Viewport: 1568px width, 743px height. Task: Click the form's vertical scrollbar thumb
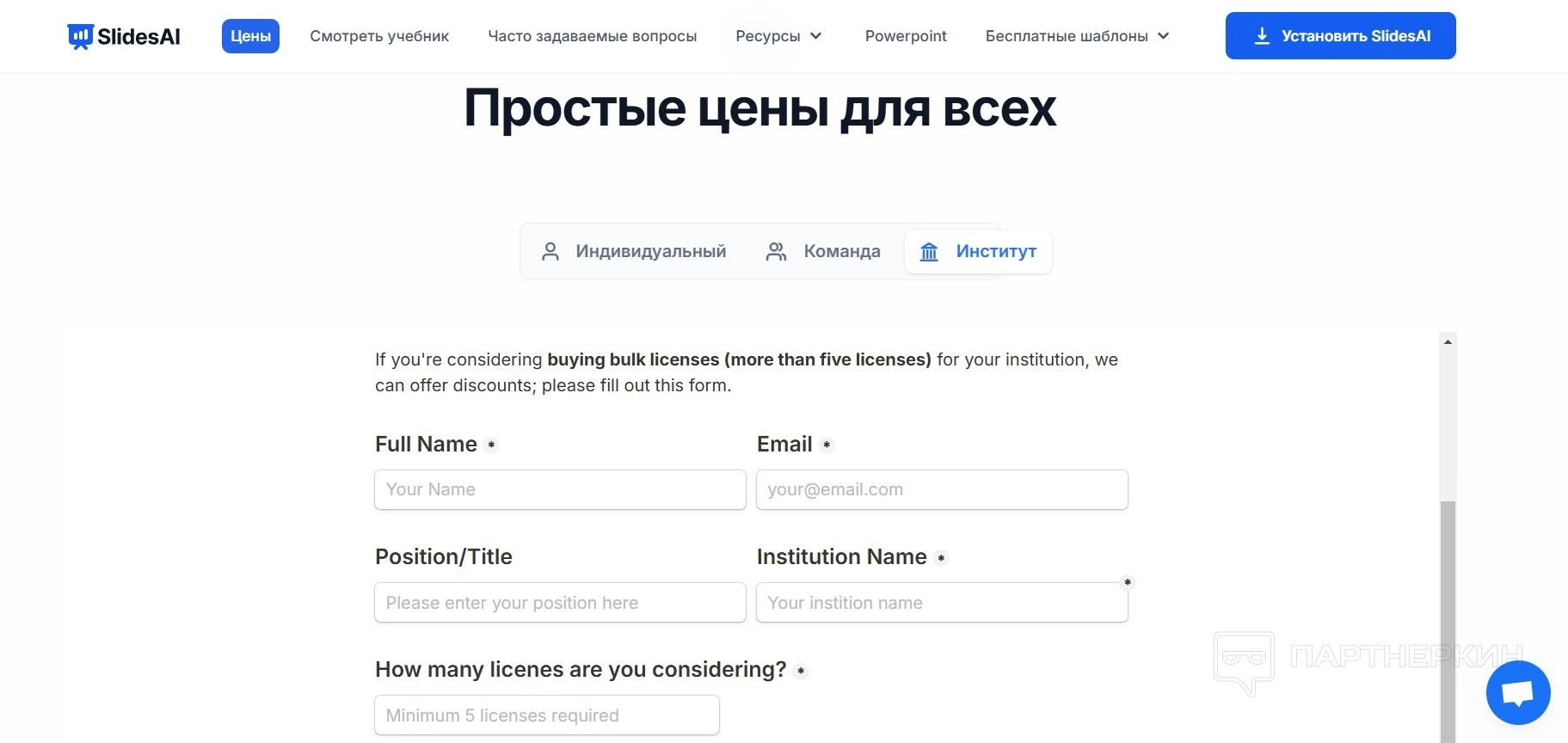pos(1448,619)
